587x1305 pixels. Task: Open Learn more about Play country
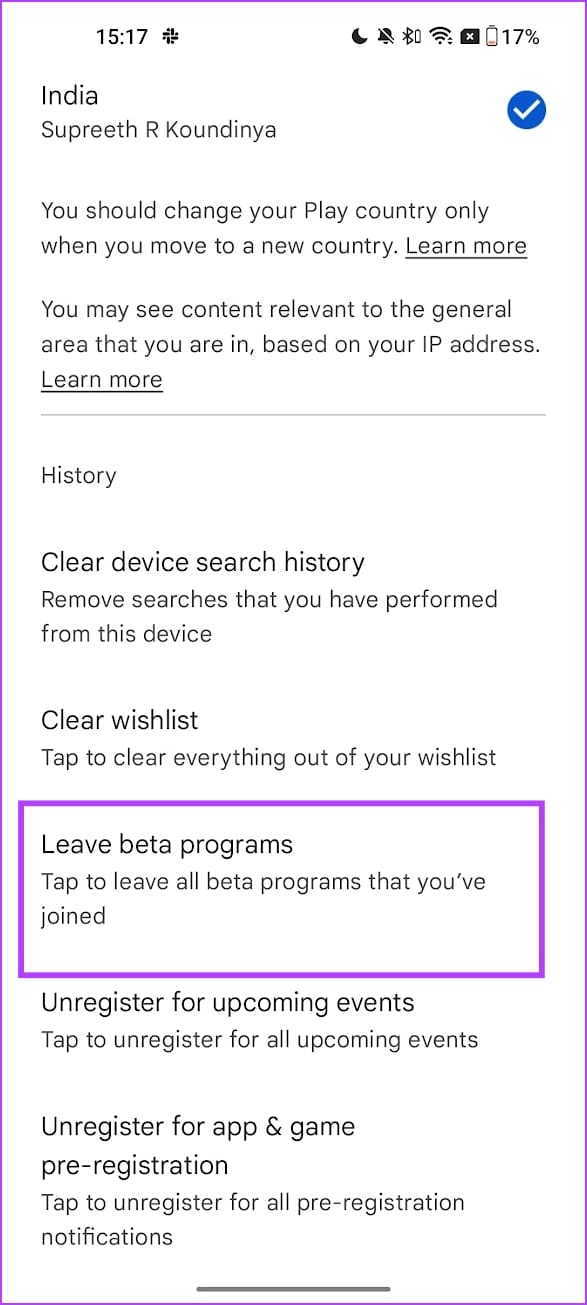coord(466,246)
